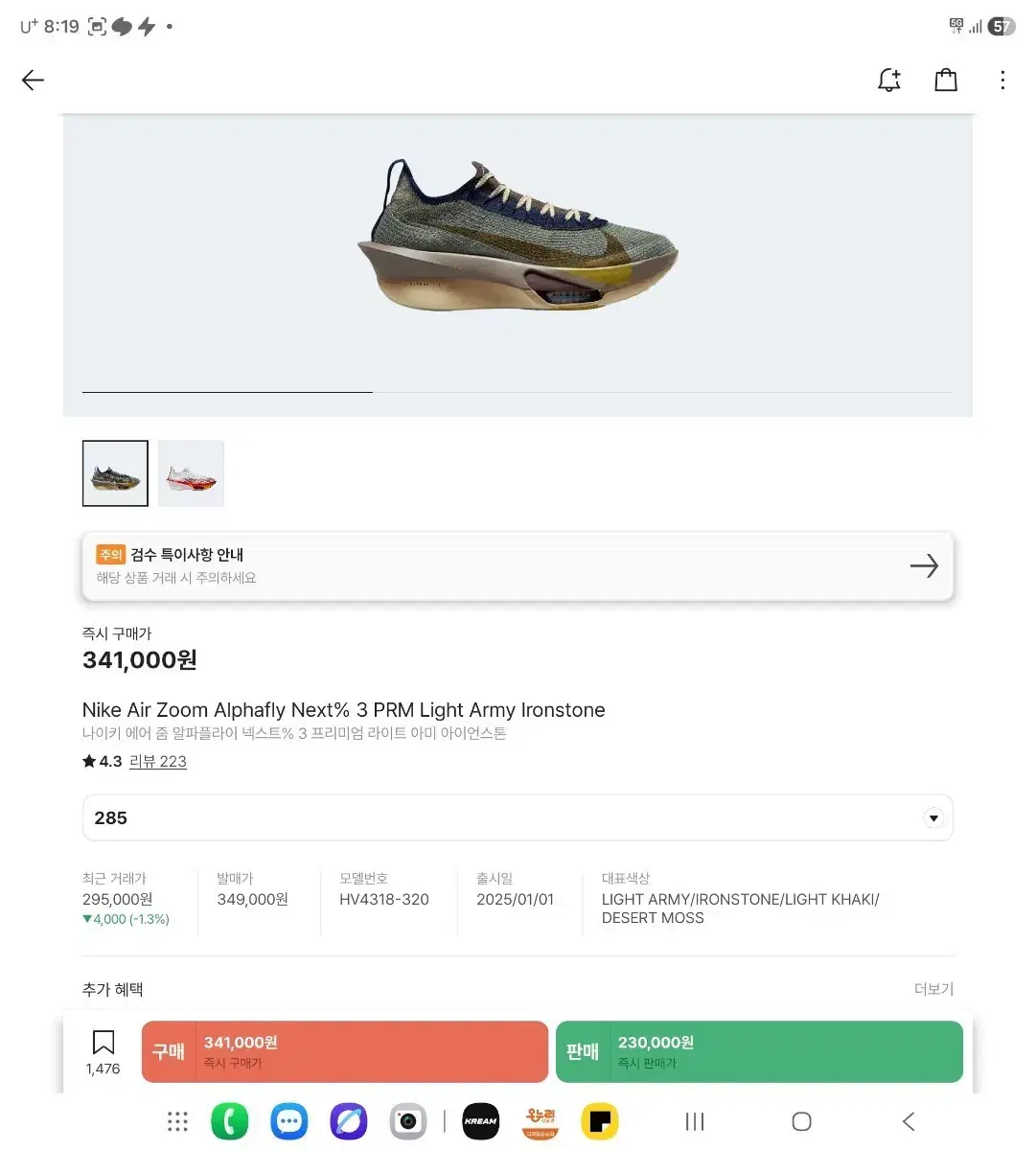Tap the back arrow at top left
The height and width of the screenshot is (1150, 1036).
coord(34,80)
